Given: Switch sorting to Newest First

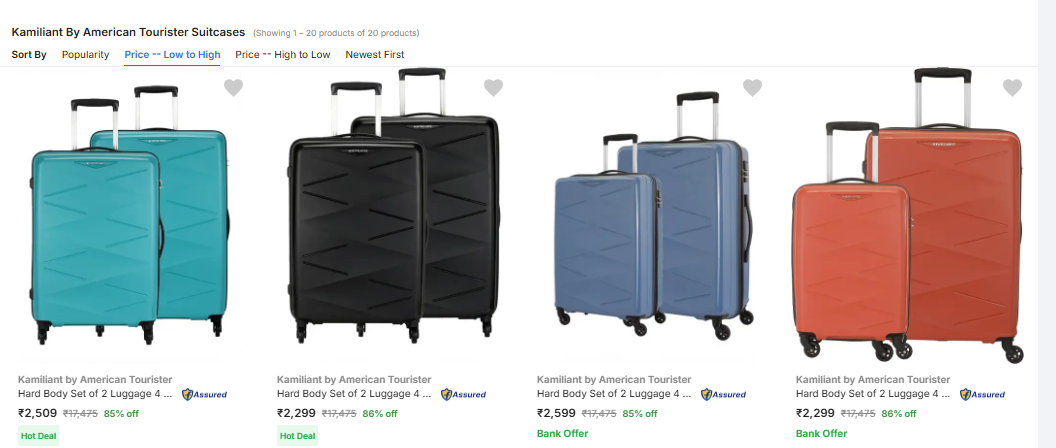Looking at the screenshot, I should click(375, 54).
